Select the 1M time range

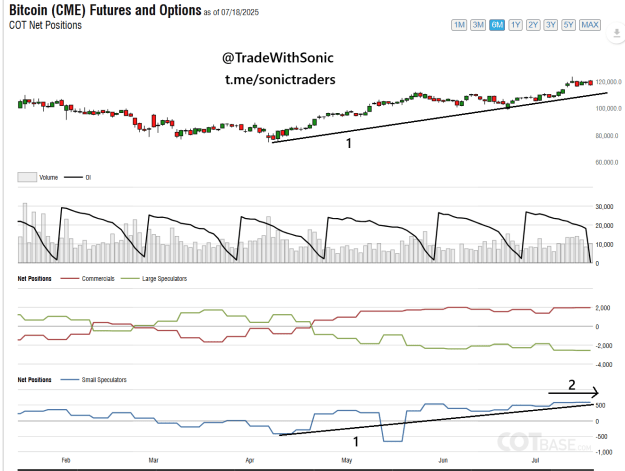(x=459, y=25)
